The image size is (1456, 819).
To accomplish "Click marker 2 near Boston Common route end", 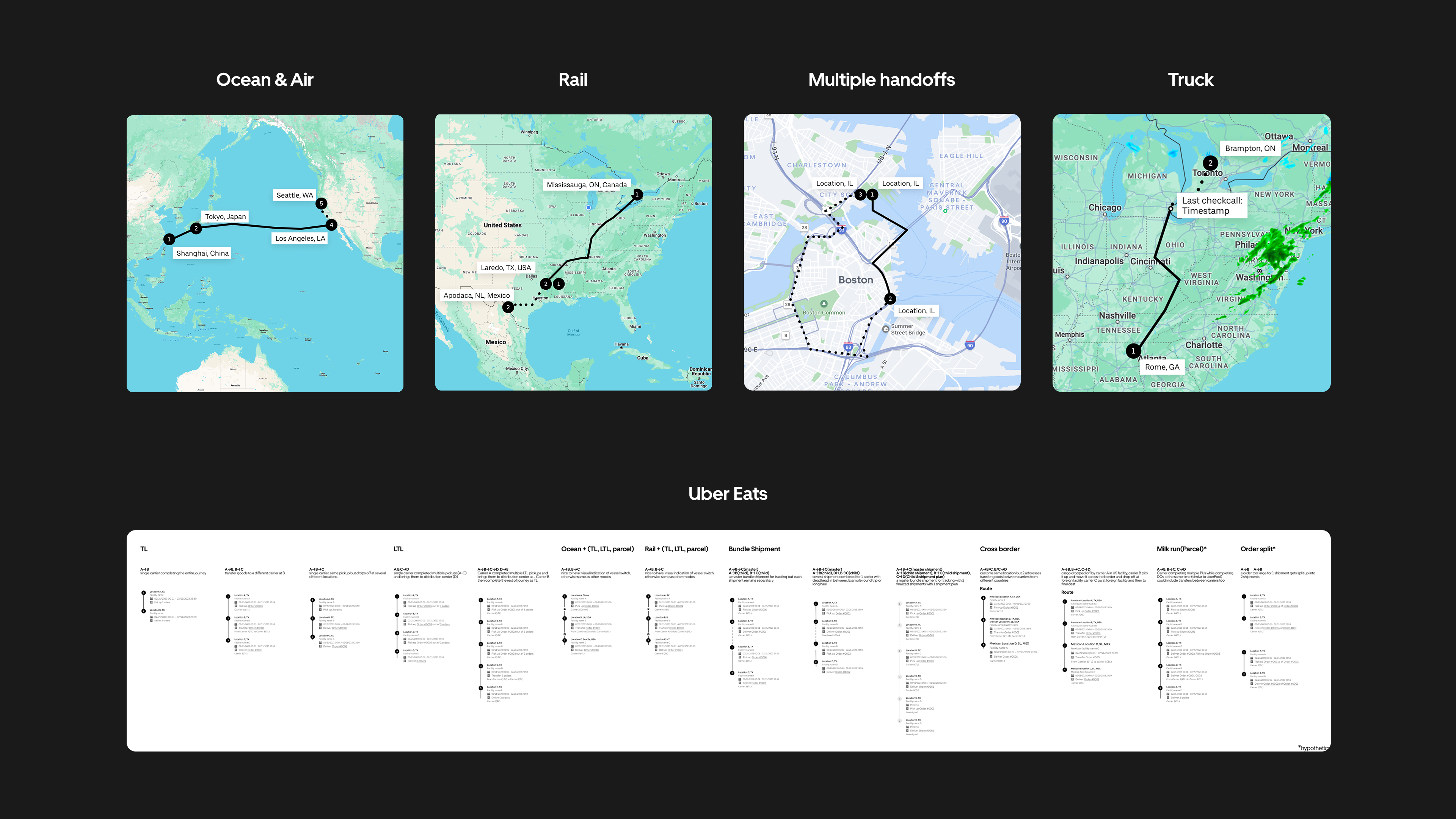I will [x=890, y=298].
